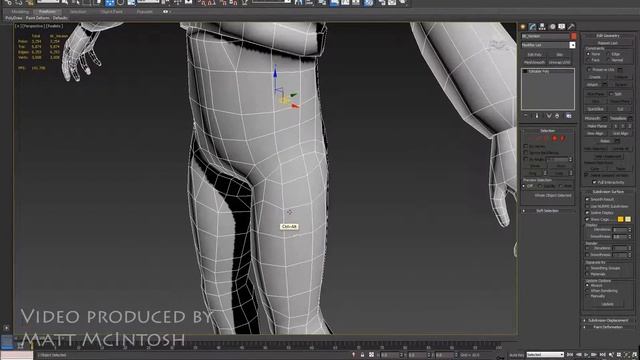Open Tessellate settings box
This screenshot has width=640, height=360.
click(630, 118)
